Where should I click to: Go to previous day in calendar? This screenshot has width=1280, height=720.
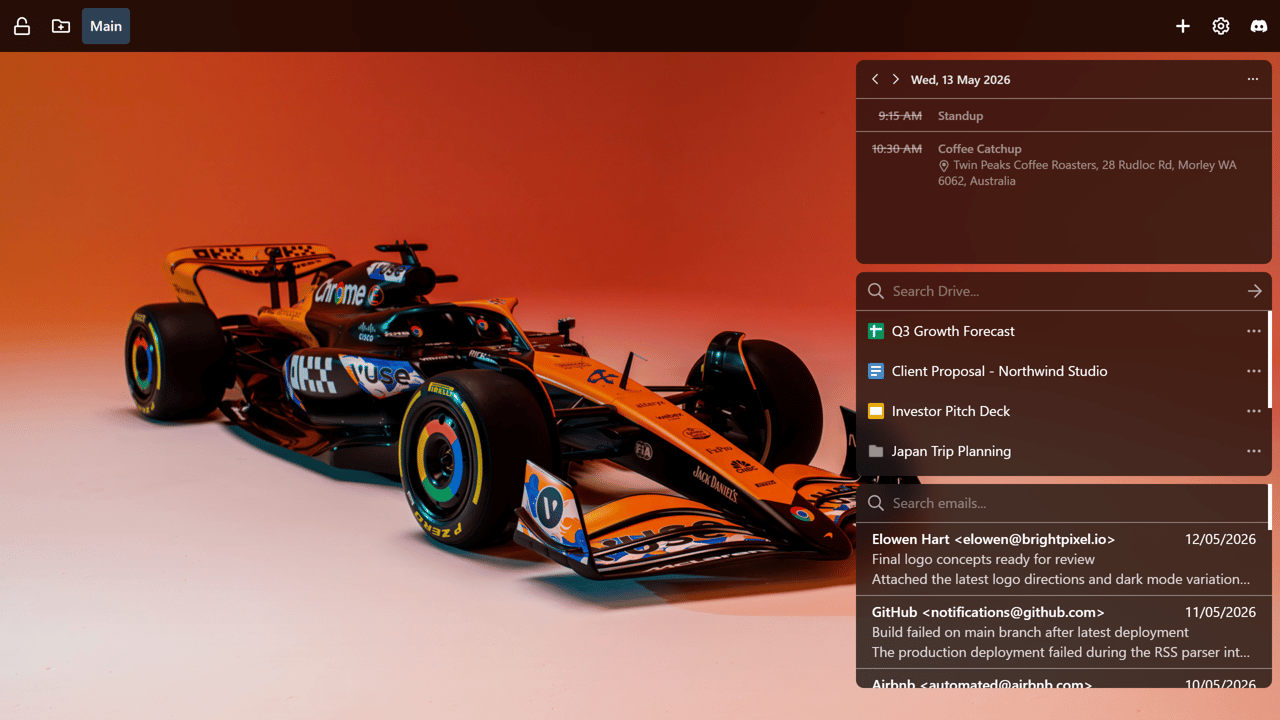pyautogui.click(x=875, y=79)
